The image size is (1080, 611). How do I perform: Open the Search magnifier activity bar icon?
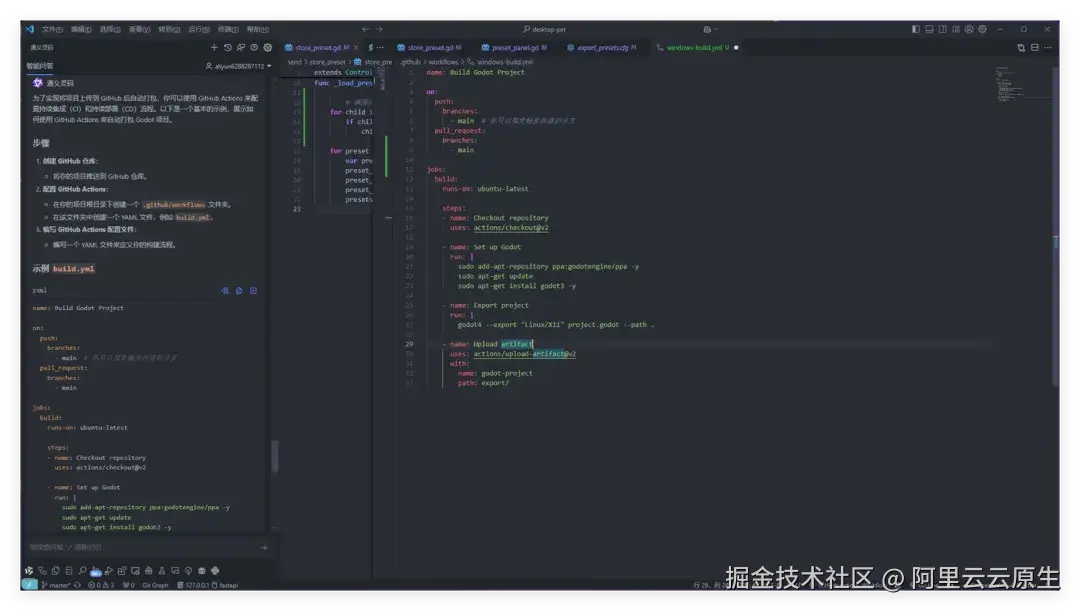(x=83, y=571)
